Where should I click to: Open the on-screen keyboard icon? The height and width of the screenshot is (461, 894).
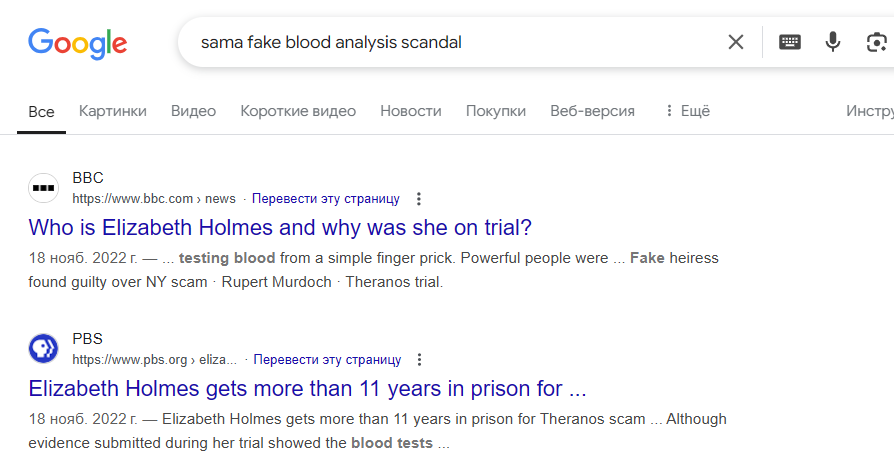pyautogui.click(x=790, y=42)
